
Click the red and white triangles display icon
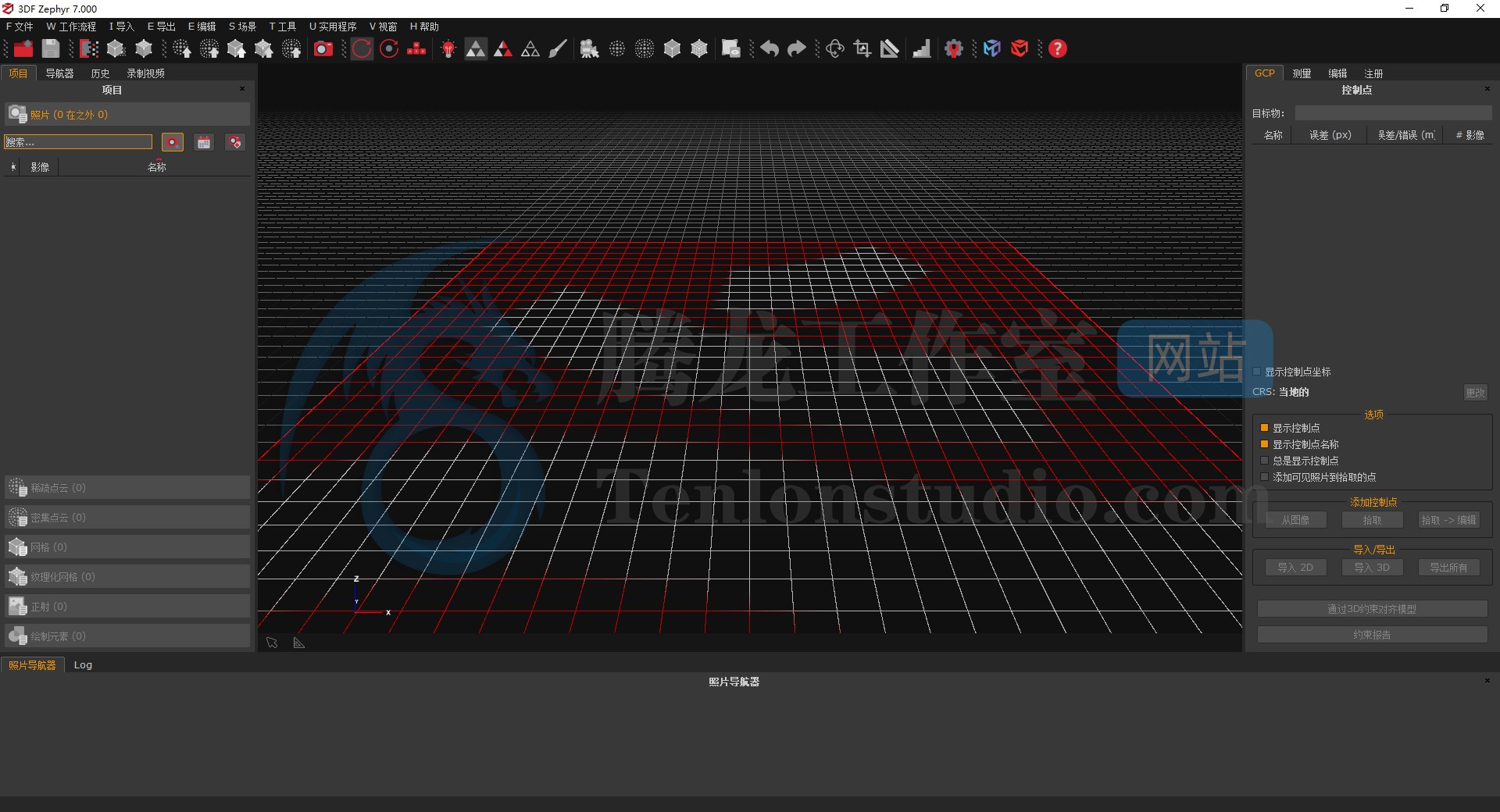point(503,49)
